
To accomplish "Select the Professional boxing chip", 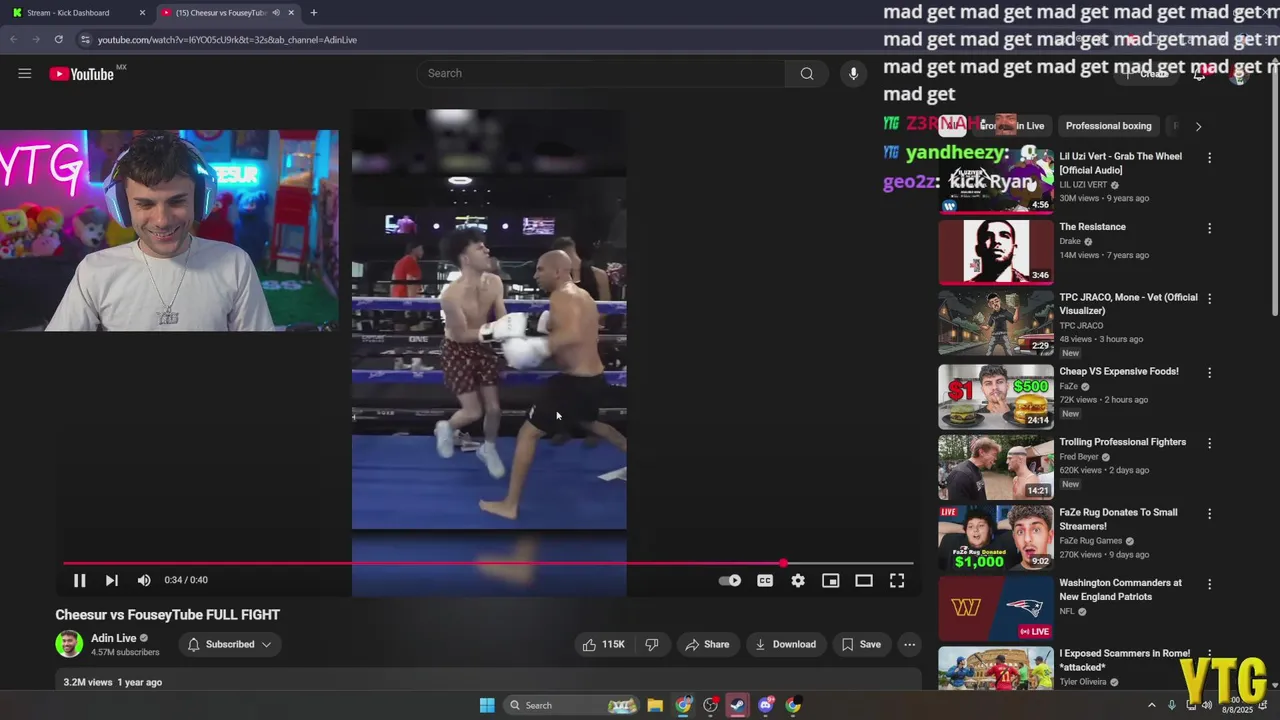I will 1108,126.
